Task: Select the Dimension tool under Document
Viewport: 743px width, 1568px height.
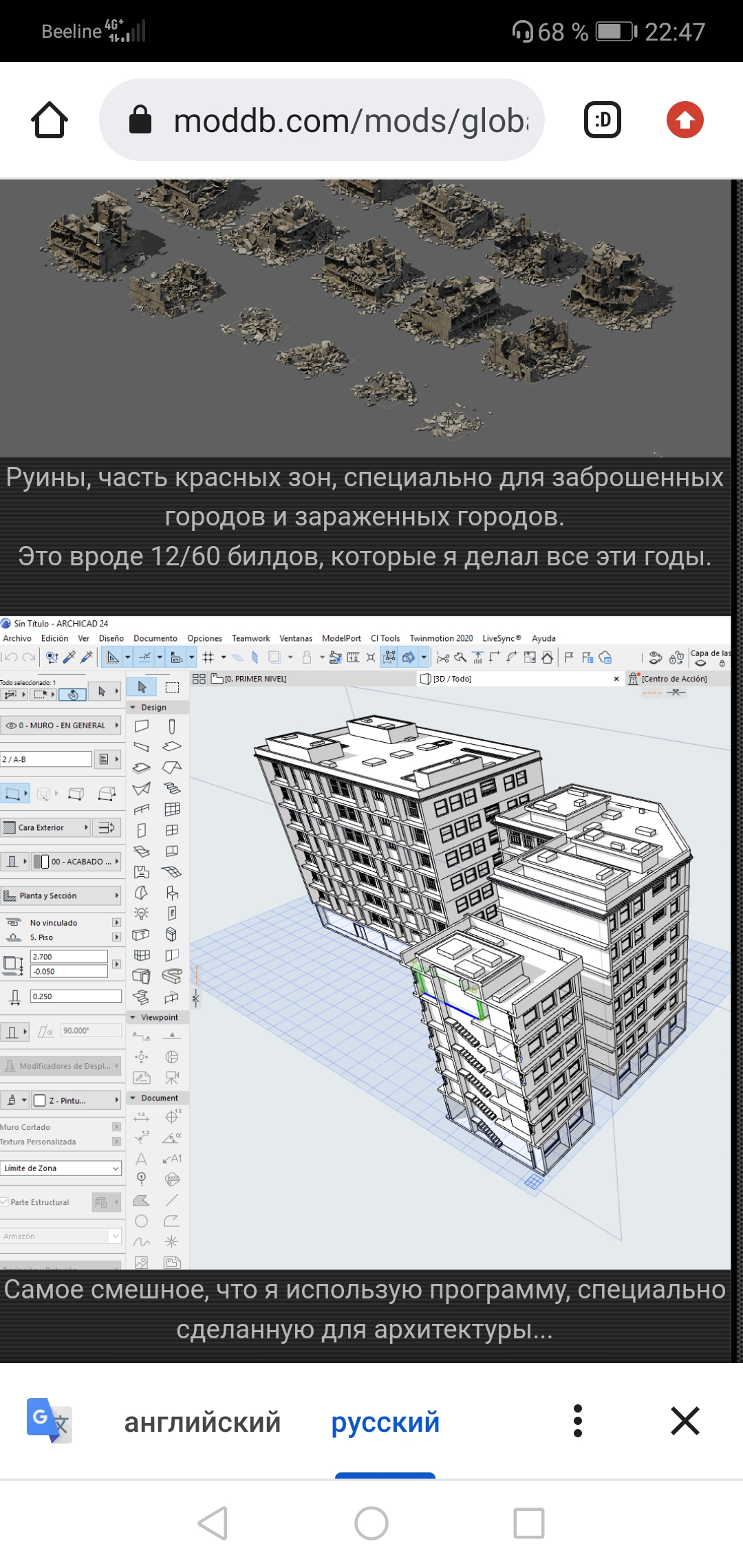Action: (142, 1116)
